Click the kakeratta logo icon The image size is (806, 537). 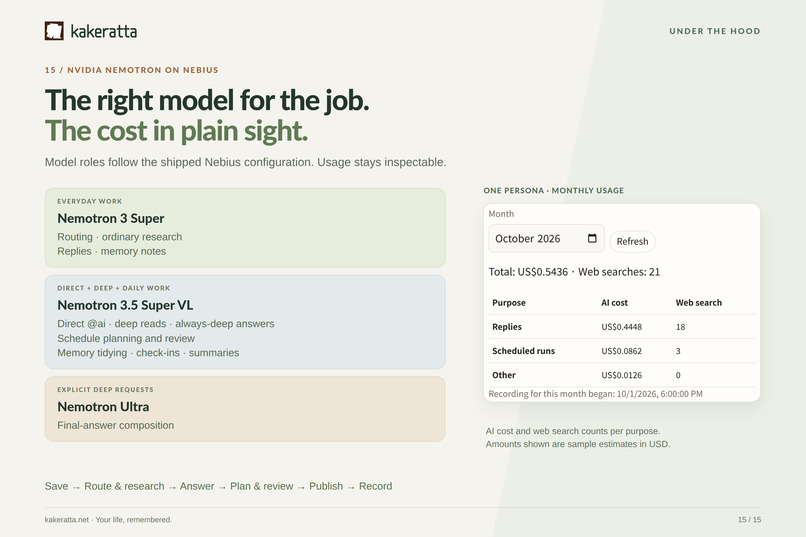(54, 31)
